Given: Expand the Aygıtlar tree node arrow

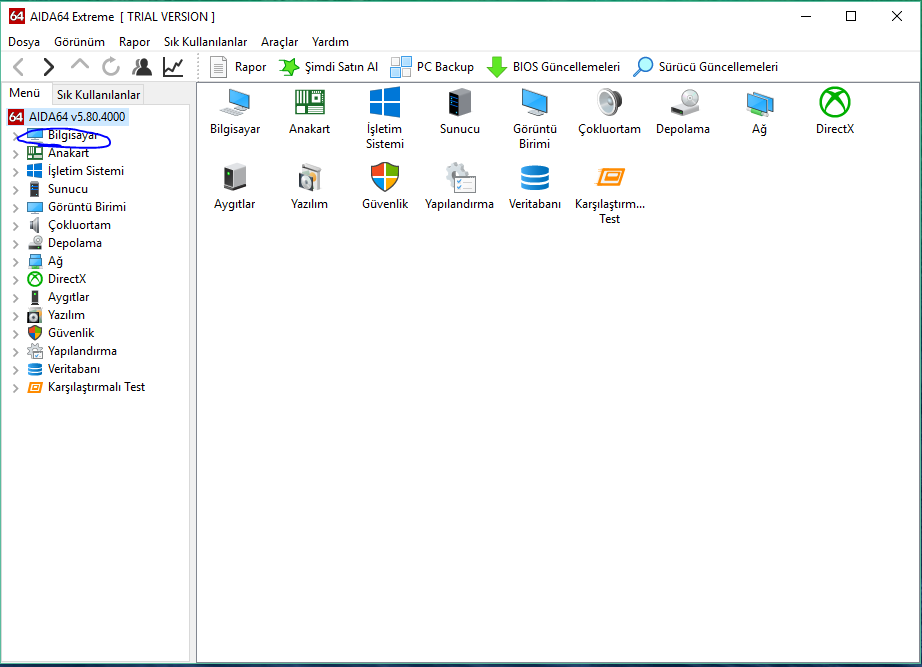Looking at the screenshot, I should point(16,298).
